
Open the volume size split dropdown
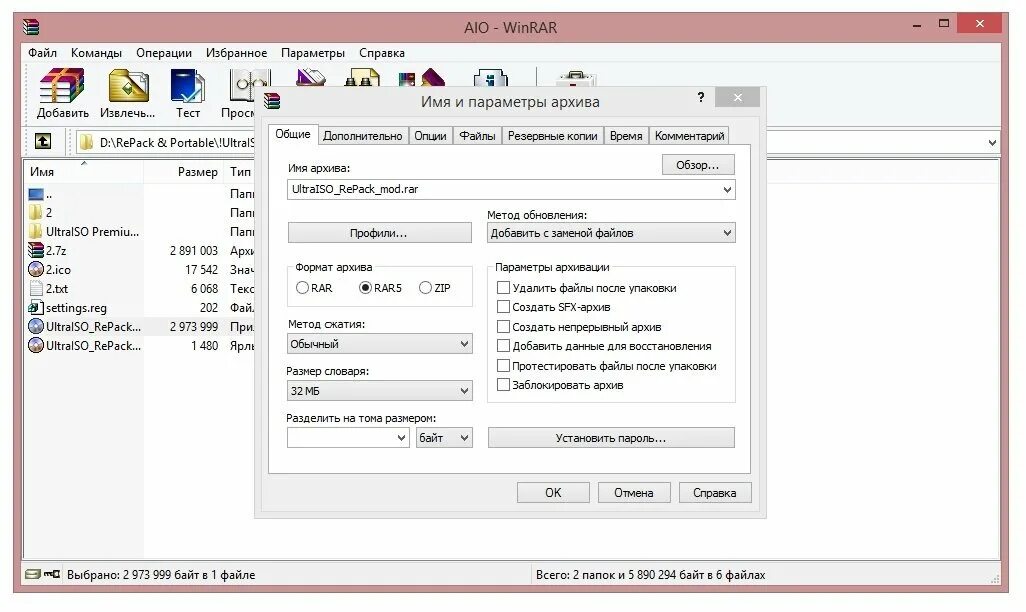click(402, 438)
